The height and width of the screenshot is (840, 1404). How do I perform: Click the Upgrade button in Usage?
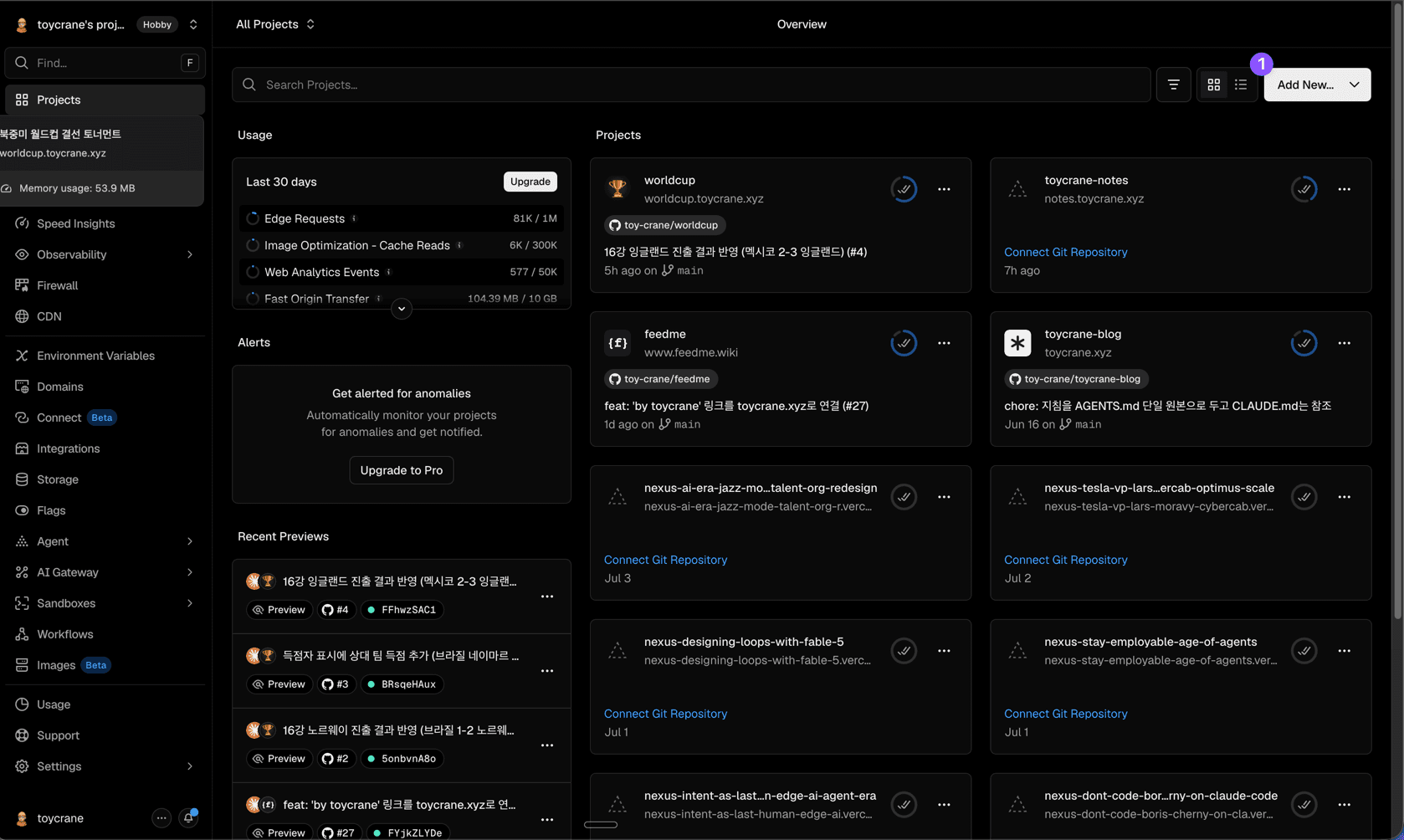(x=530, y=182)
